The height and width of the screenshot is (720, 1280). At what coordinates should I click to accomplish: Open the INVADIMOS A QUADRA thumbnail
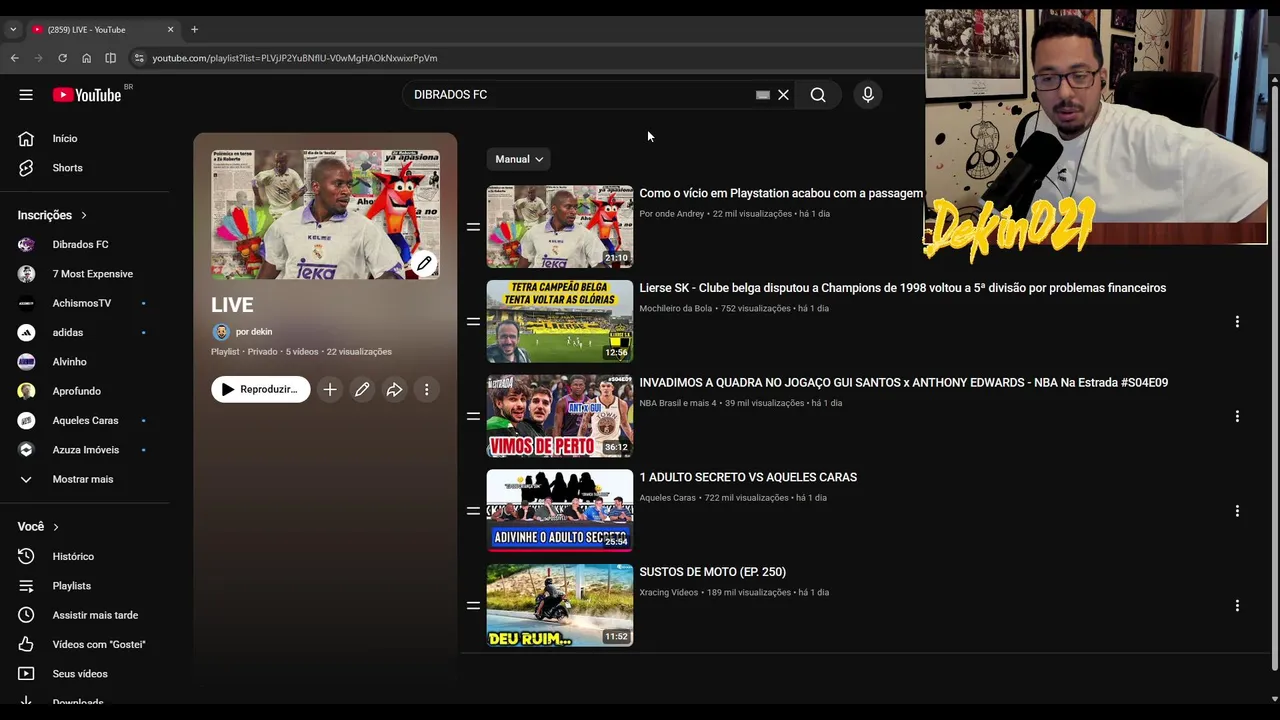tap(560, 416)
